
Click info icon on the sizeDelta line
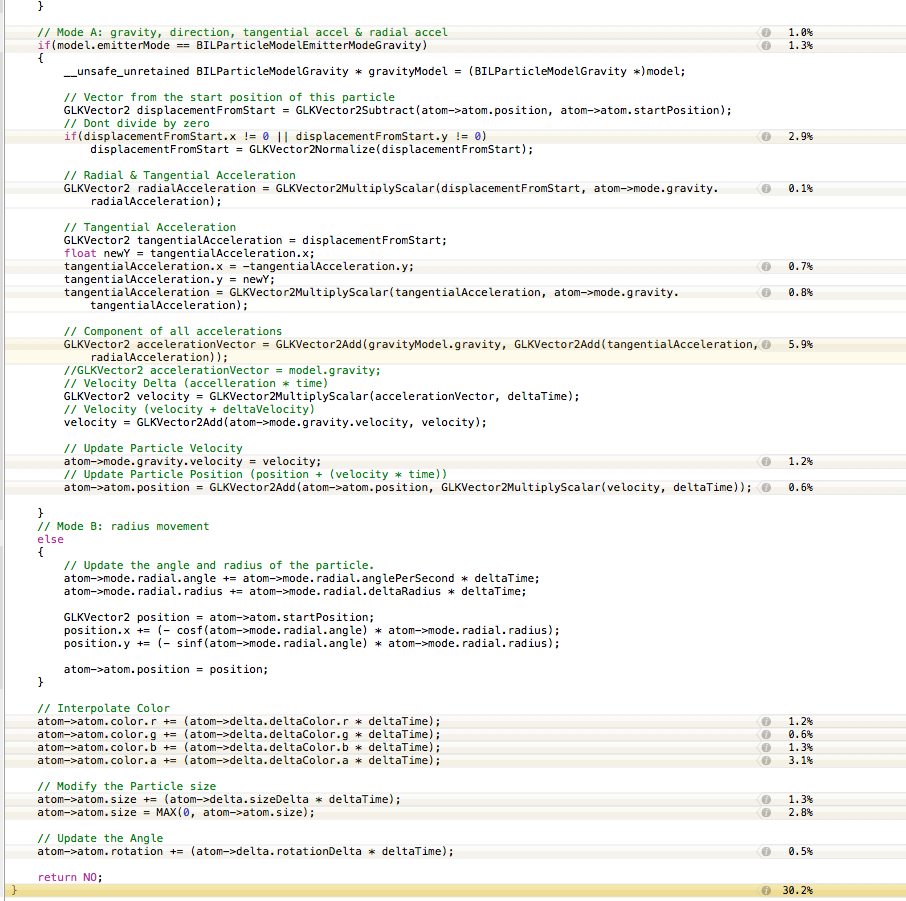pyautogui.click(x=765, y=800)
